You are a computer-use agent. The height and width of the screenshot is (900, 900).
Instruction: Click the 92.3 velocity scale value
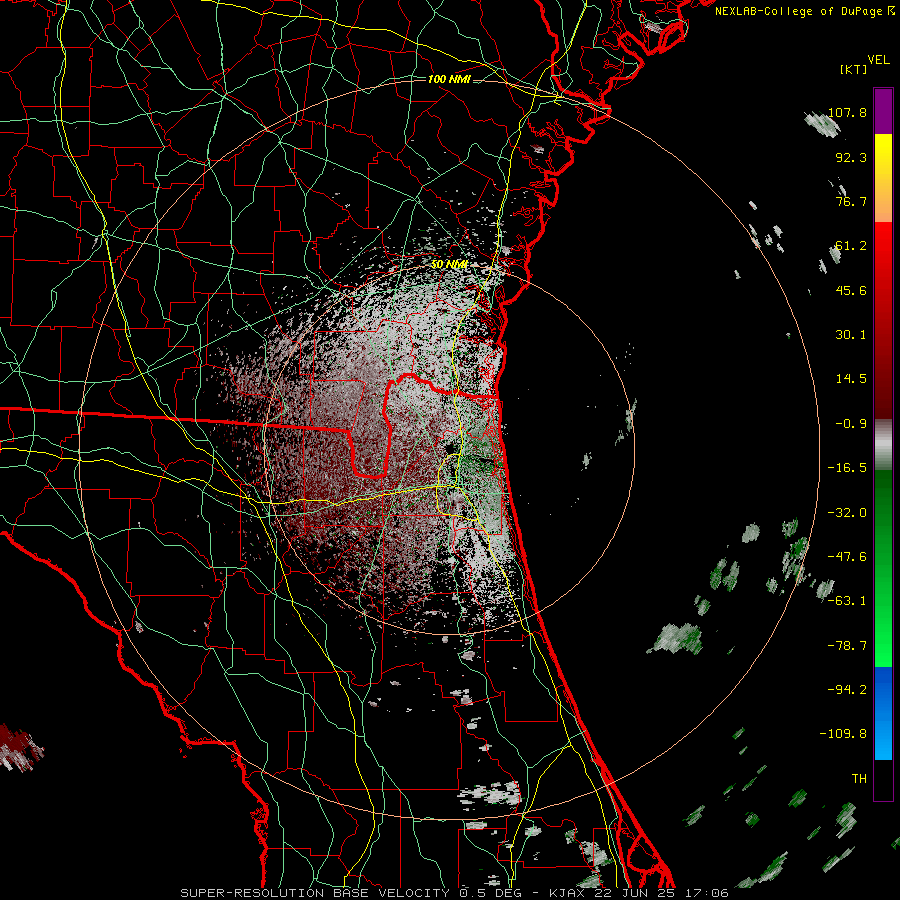click(851, 157)
